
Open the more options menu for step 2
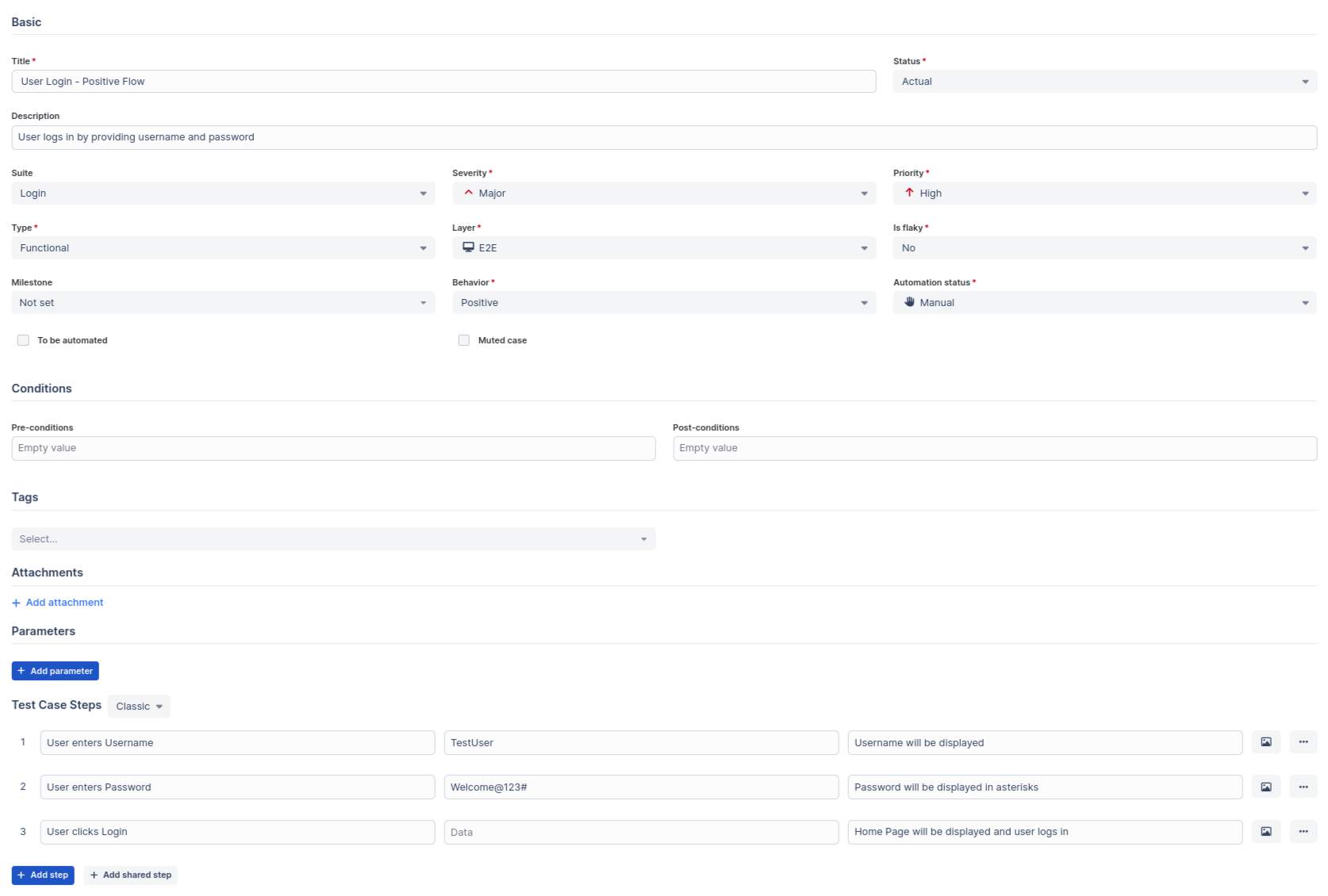point(1303,787)
